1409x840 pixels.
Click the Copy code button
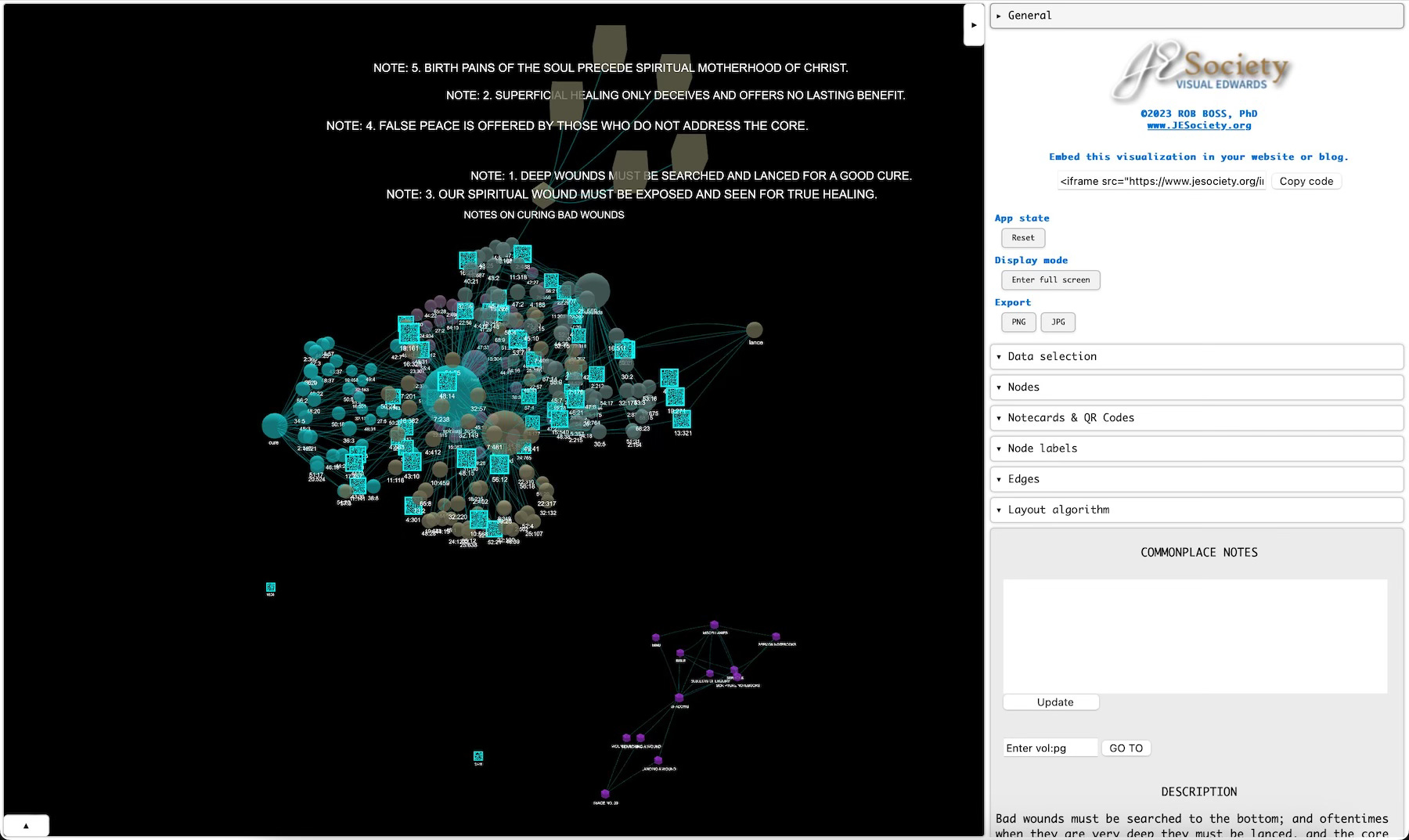(x=1306, y=181)
